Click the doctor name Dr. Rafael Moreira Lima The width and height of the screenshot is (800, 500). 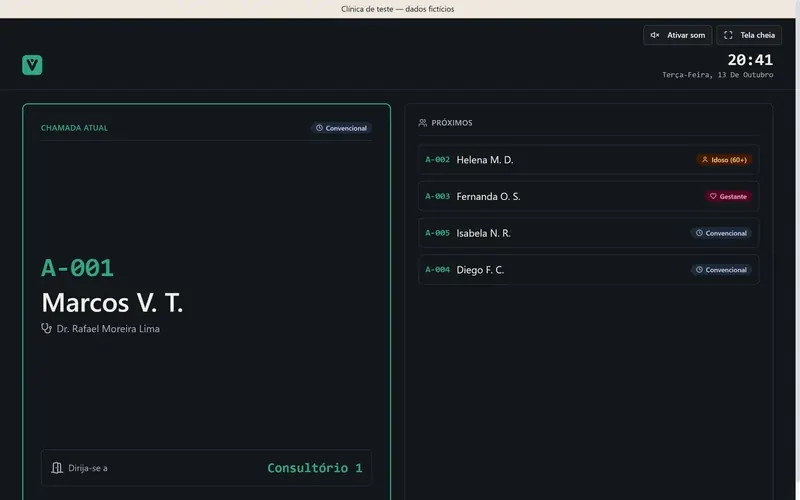pyautogui.click(x=108, y=329)
